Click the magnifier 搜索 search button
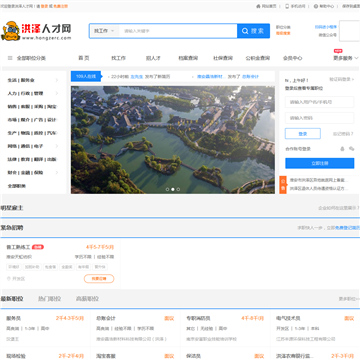The height and width of the screenshot is (360, 360). (253, 31)
